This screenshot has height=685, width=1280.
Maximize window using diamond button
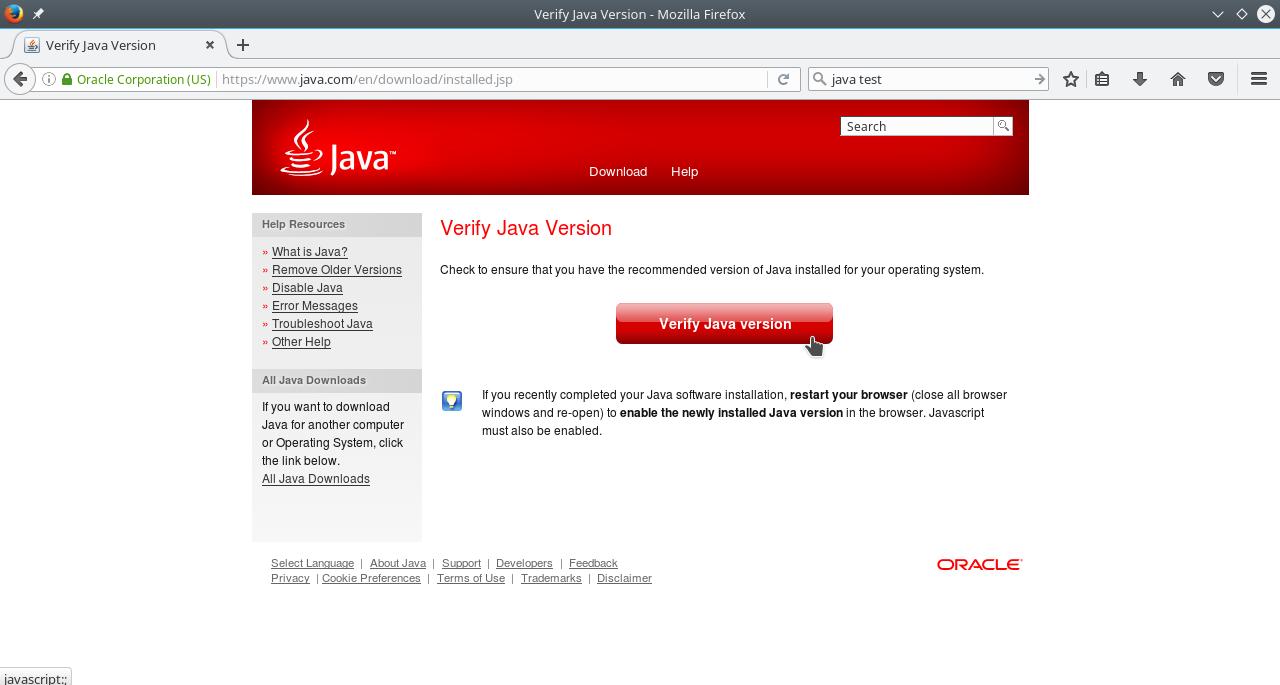tap(1241, 14)
